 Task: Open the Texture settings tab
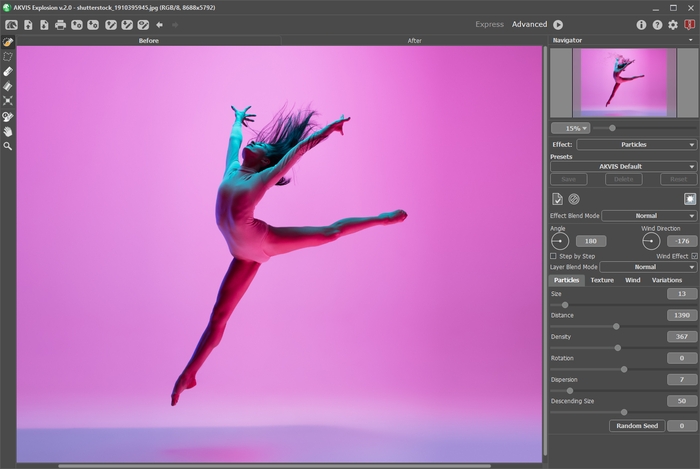pos(602,280)
